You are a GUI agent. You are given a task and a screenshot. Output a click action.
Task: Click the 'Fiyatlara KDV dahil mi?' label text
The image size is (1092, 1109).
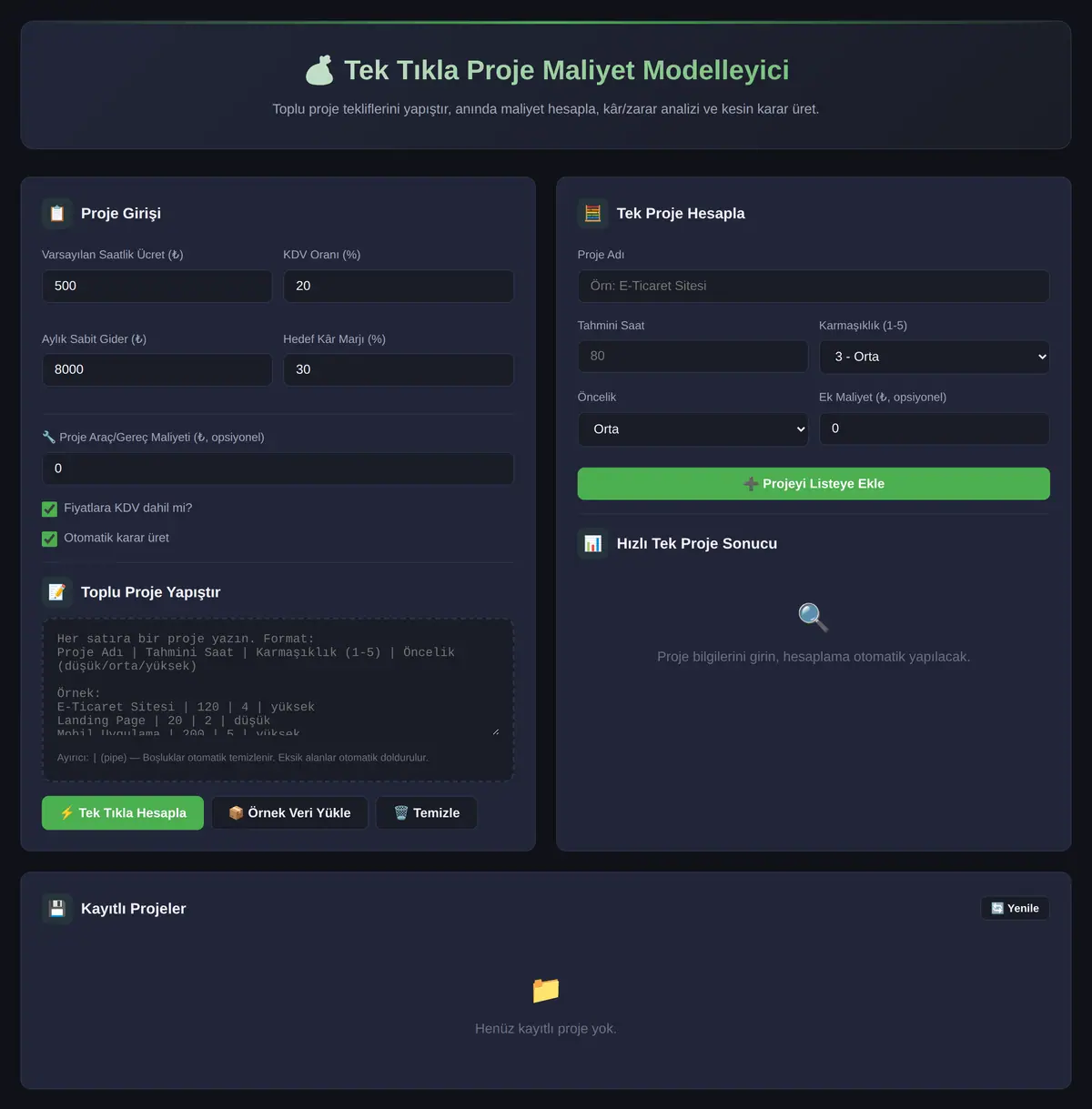(128, 509)
